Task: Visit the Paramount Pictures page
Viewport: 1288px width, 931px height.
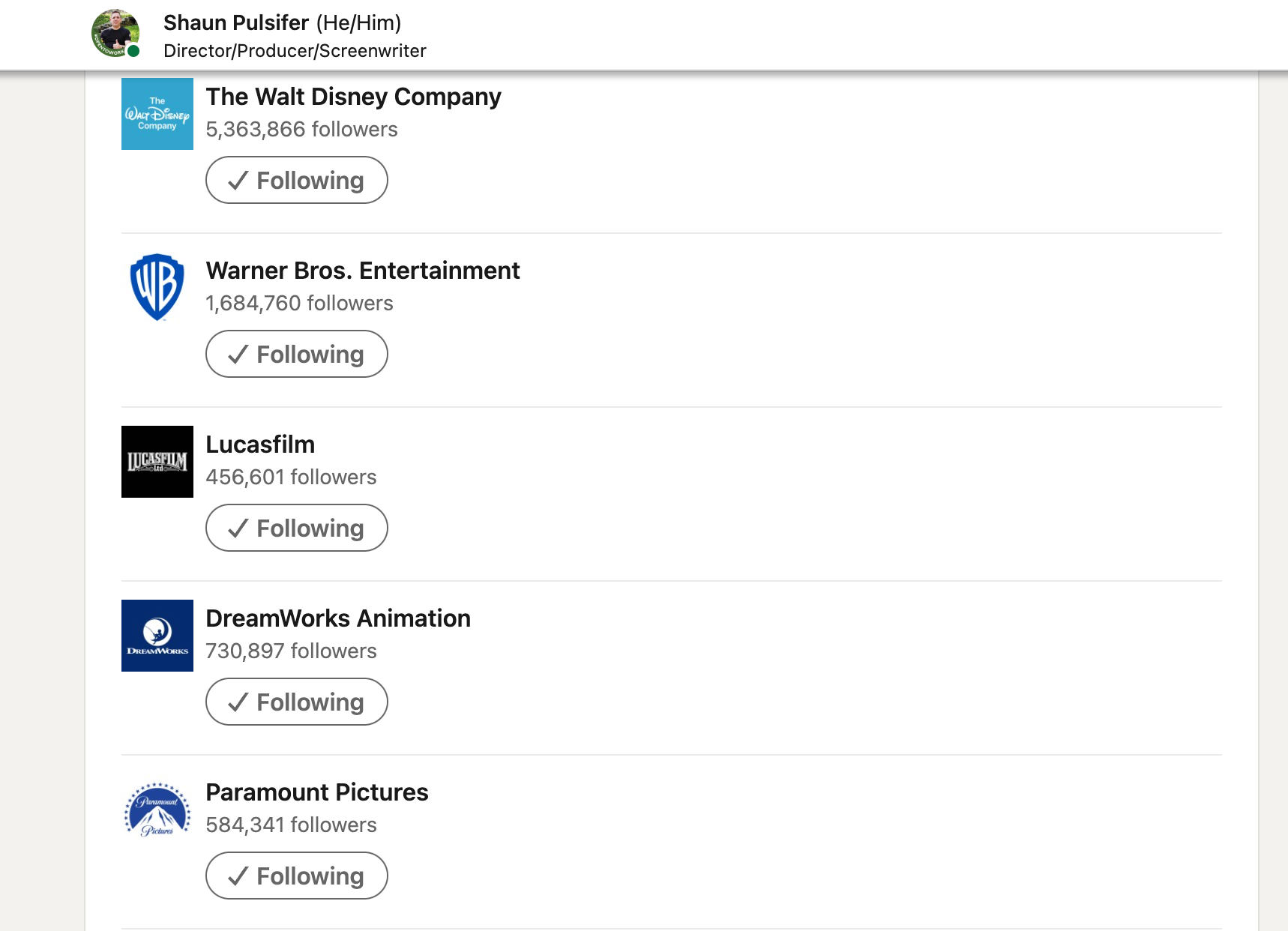Action: tap(317, 792)
